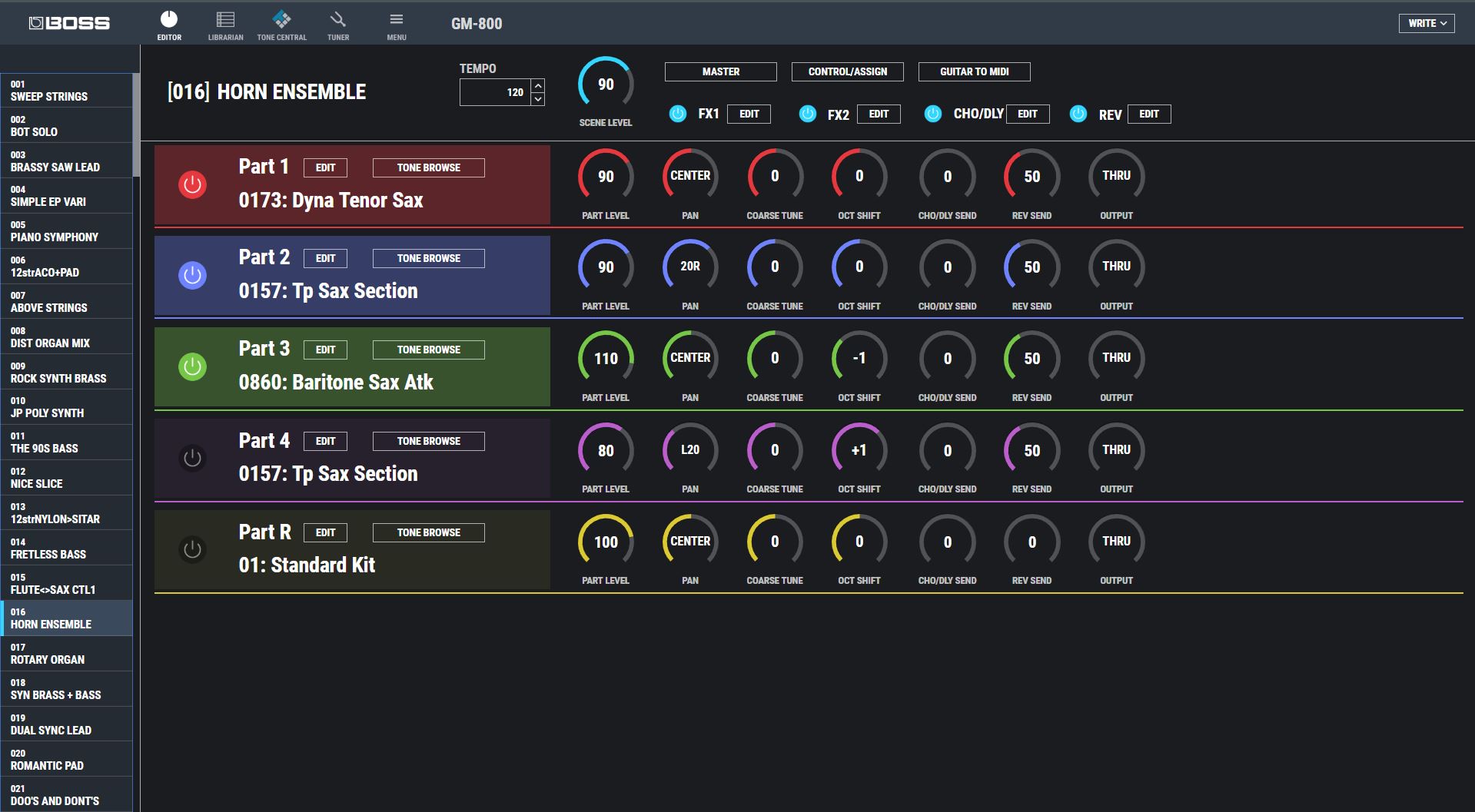Toggle the REV power button

[1078, 114]
